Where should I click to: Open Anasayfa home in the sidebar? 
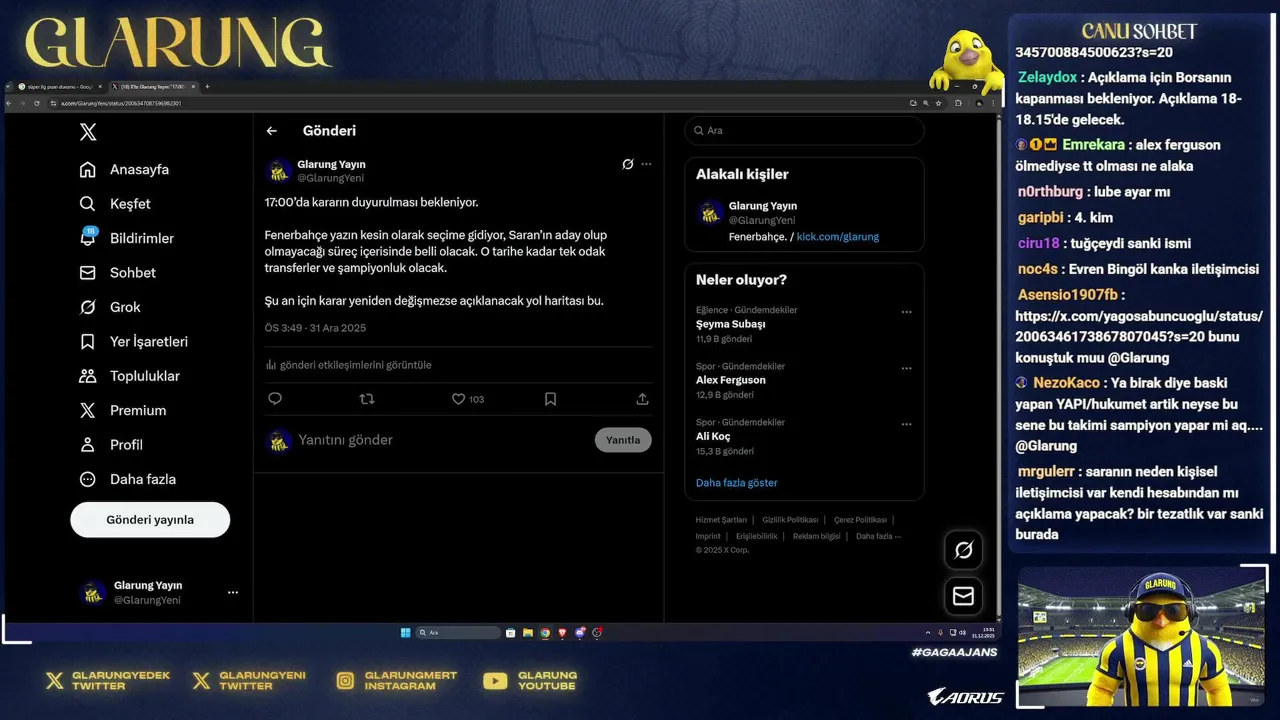coord(124,170)
